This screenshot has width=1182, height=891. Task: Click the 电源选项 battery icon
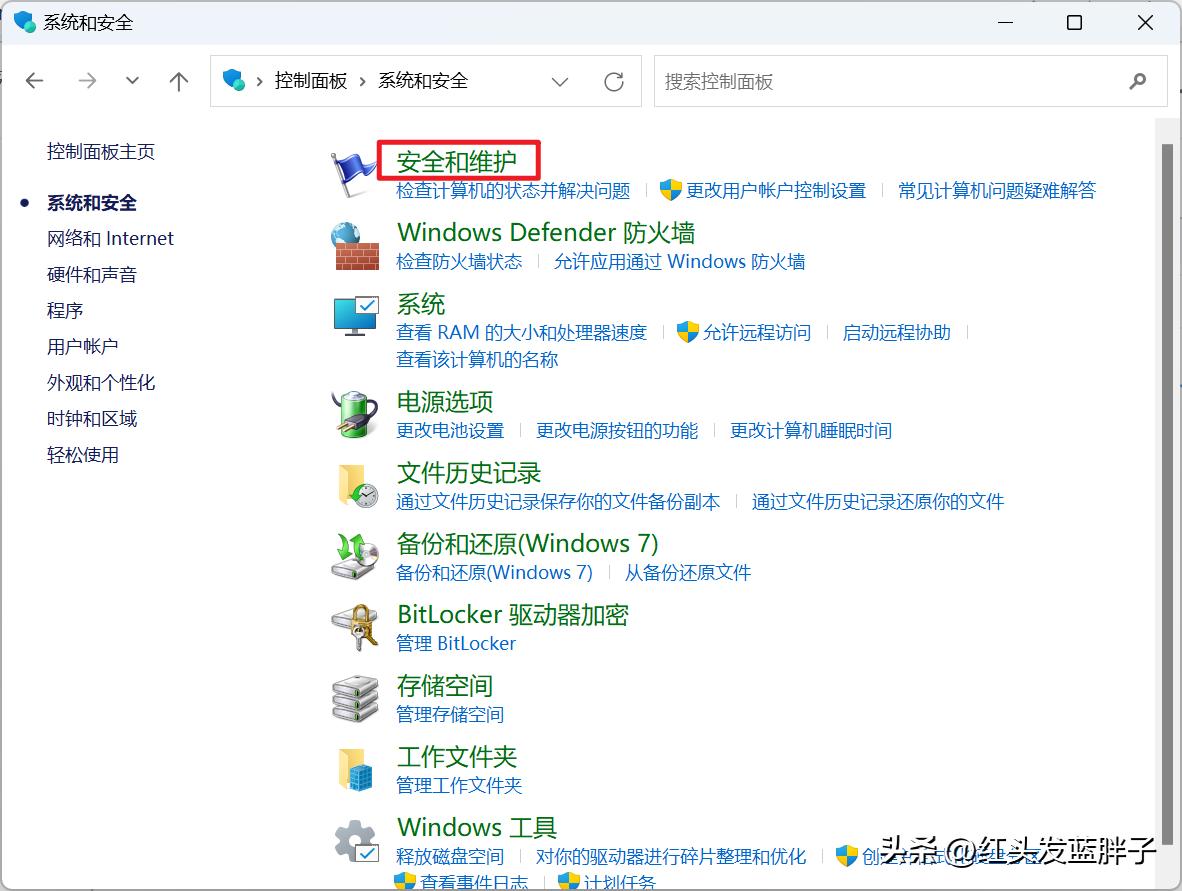click(355, 413)
